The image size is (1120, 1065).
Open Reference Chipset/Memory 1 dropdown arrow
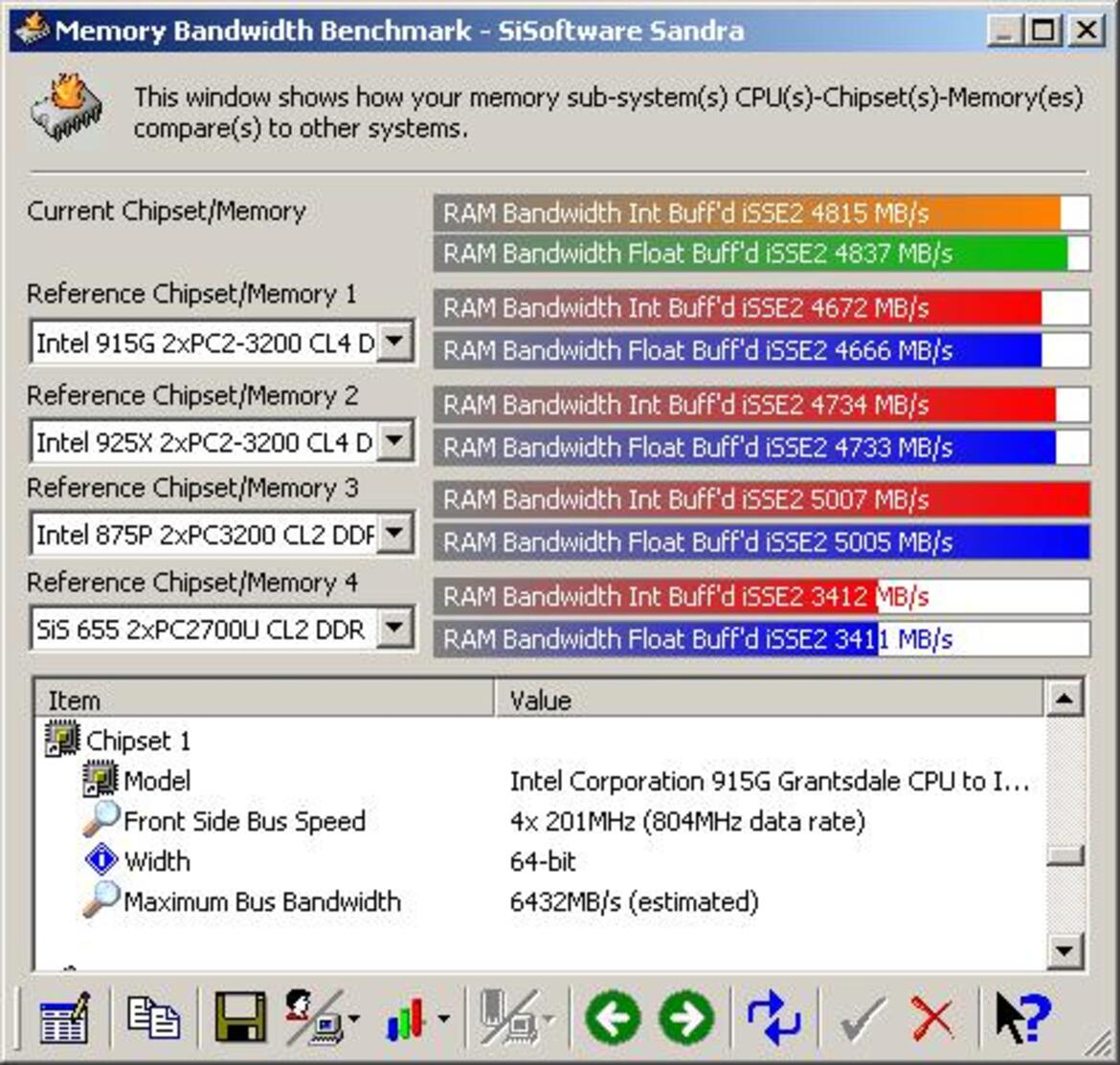coord(394,342)
